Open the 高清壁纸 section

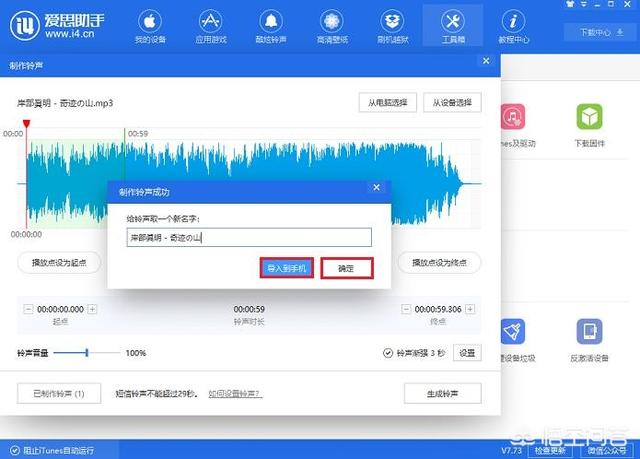tap(332, 27)
